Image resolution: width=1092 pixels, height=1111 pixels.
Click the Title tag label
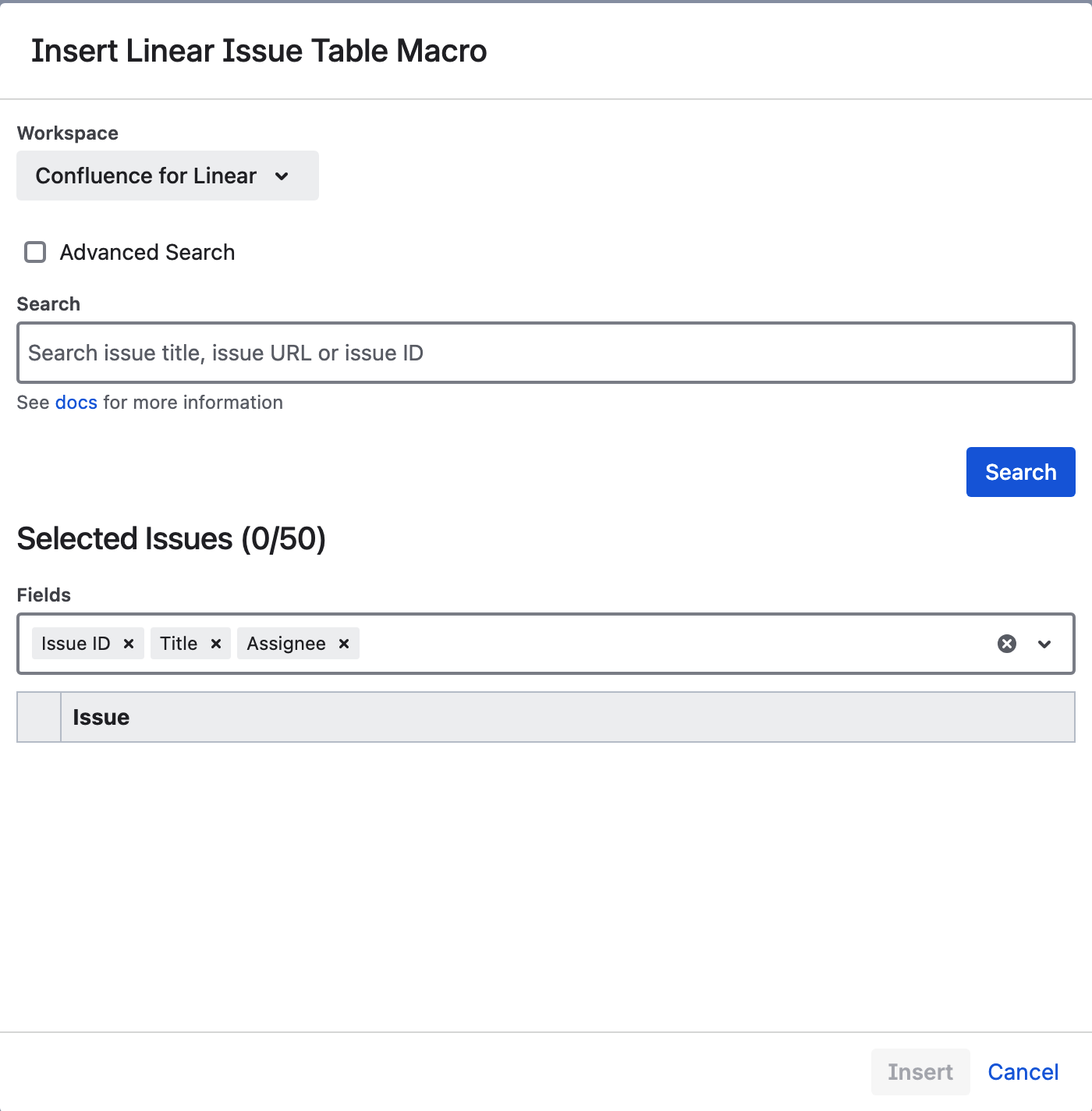point(179,644)
